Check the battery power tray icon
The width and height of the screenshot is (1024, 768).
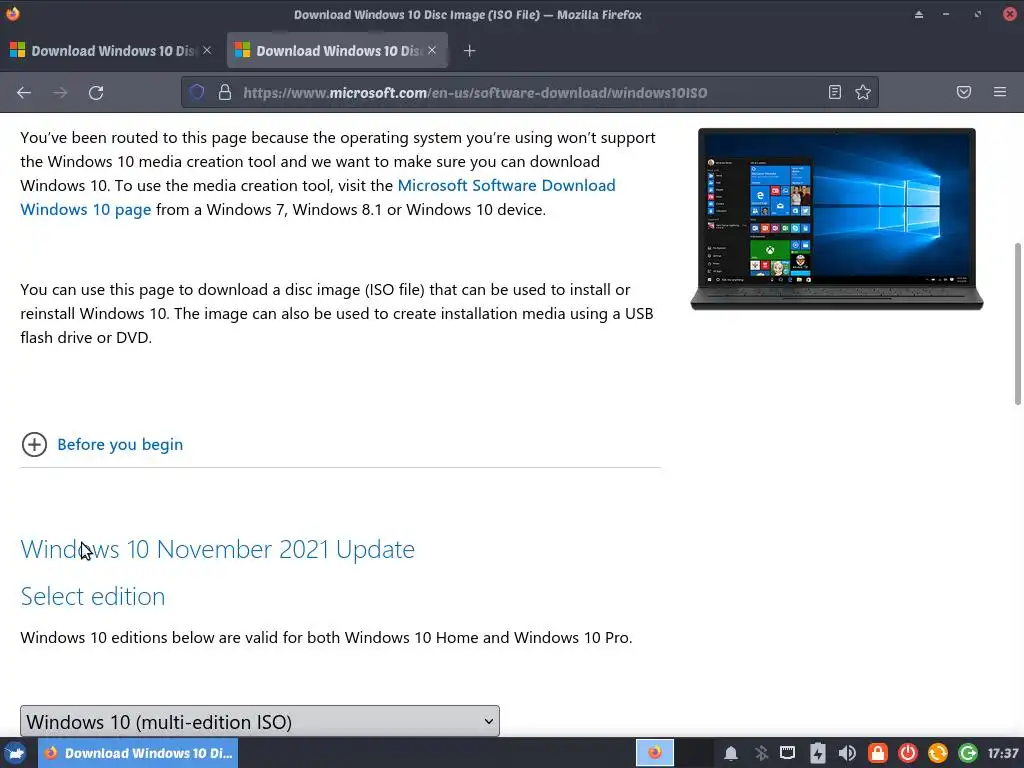tap(818, 753)
